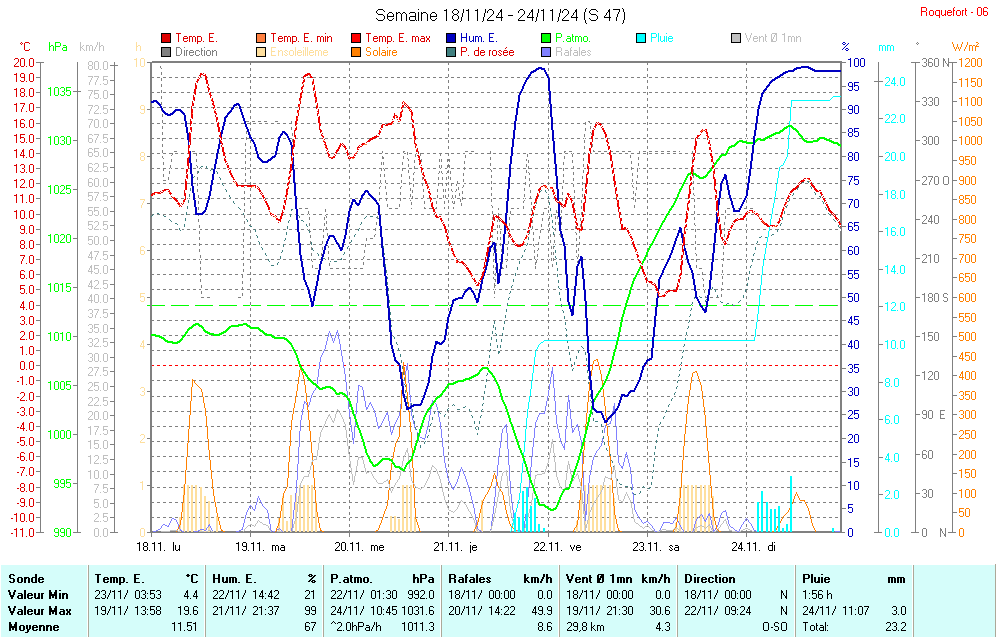This screenshot has height=637, width=996.
Task: Select the Rafales legend label
Action: point(573,52)
